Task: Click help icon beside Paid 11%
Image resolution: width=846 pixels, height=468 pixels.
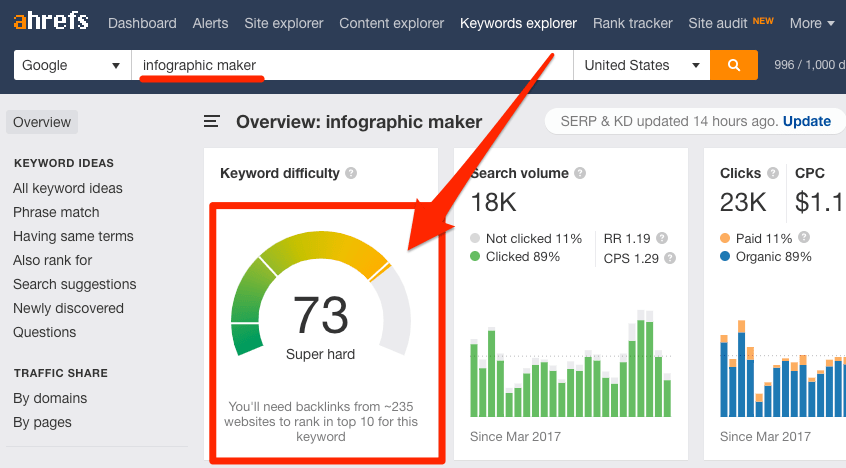Action: [804, 237]
